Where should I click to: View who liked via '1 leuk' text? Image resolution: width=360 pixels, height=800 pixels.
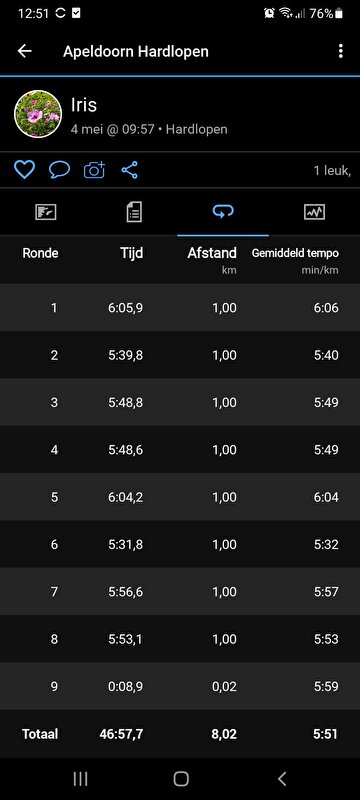pyautogui.click(x=332, y=170)
